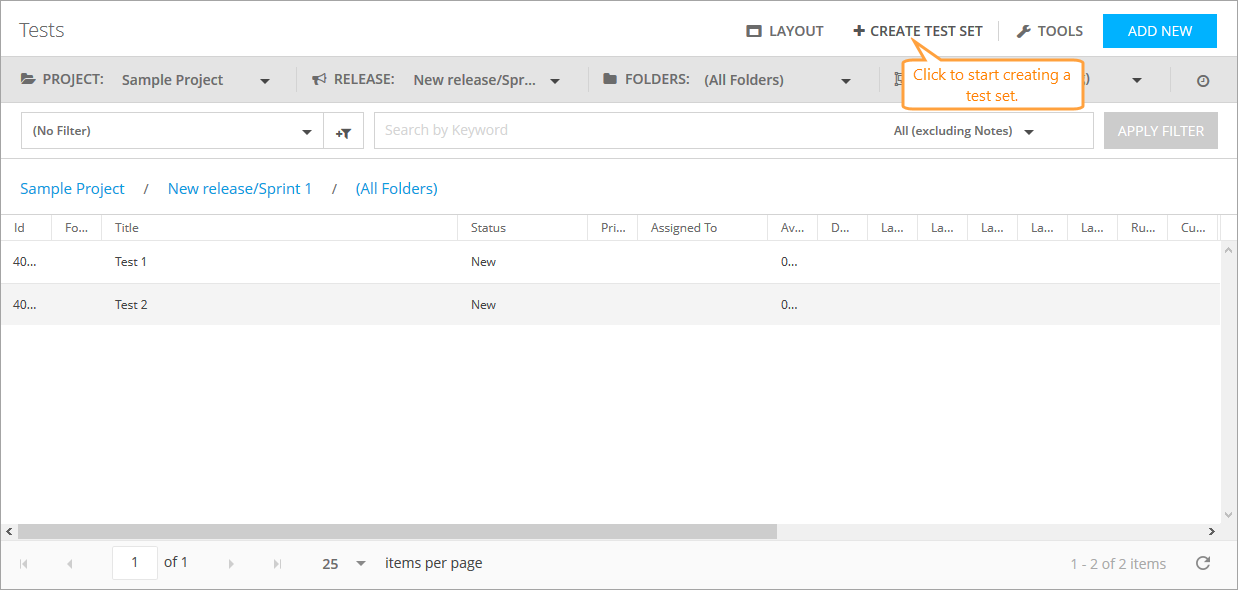Open the items per page dropdown
Viewport: 1238px width, 590px height.
(x=343, y=564)
